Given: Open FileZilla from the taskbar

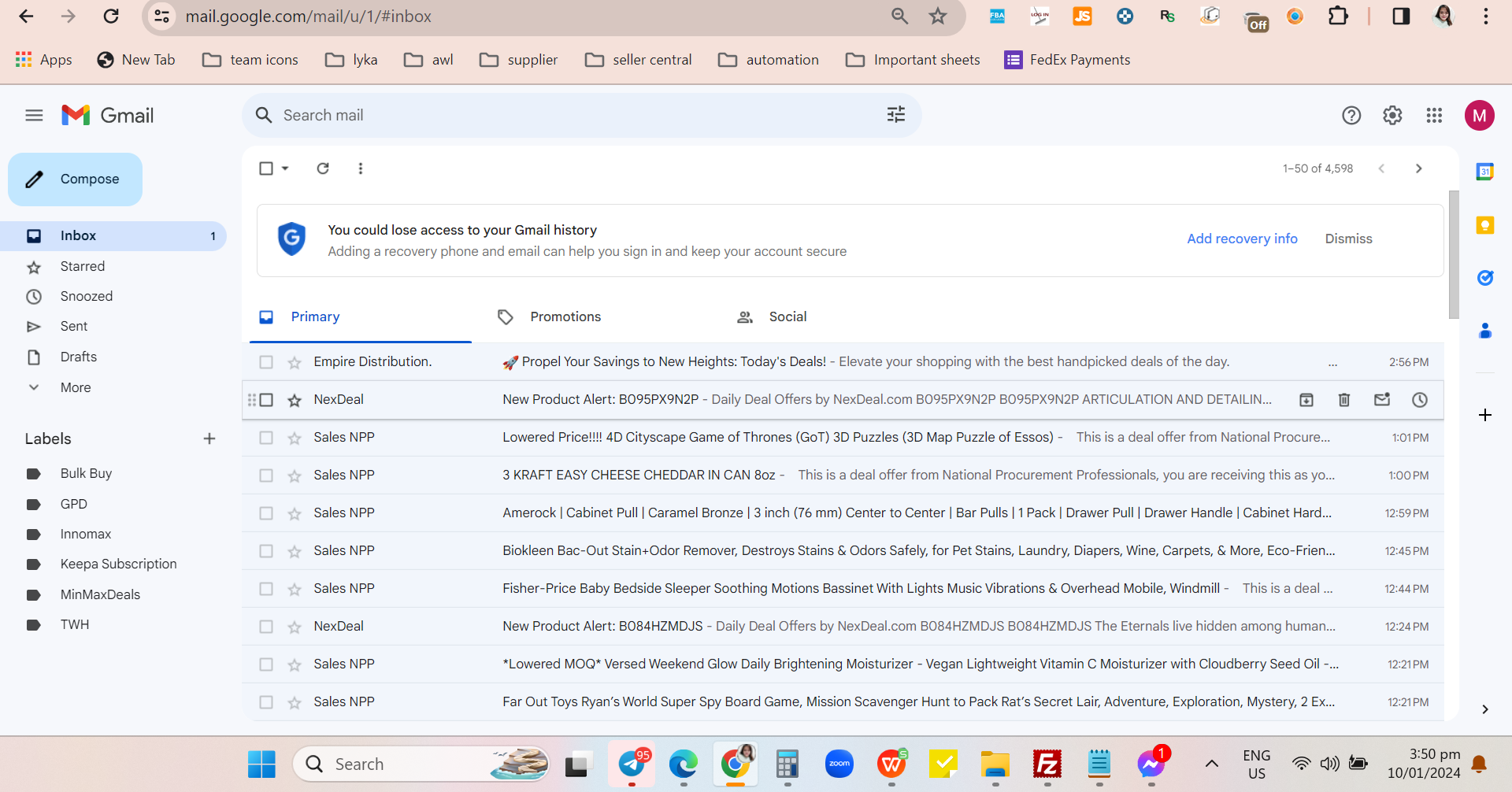Looking at the screenshot, I should point(1047,764).
